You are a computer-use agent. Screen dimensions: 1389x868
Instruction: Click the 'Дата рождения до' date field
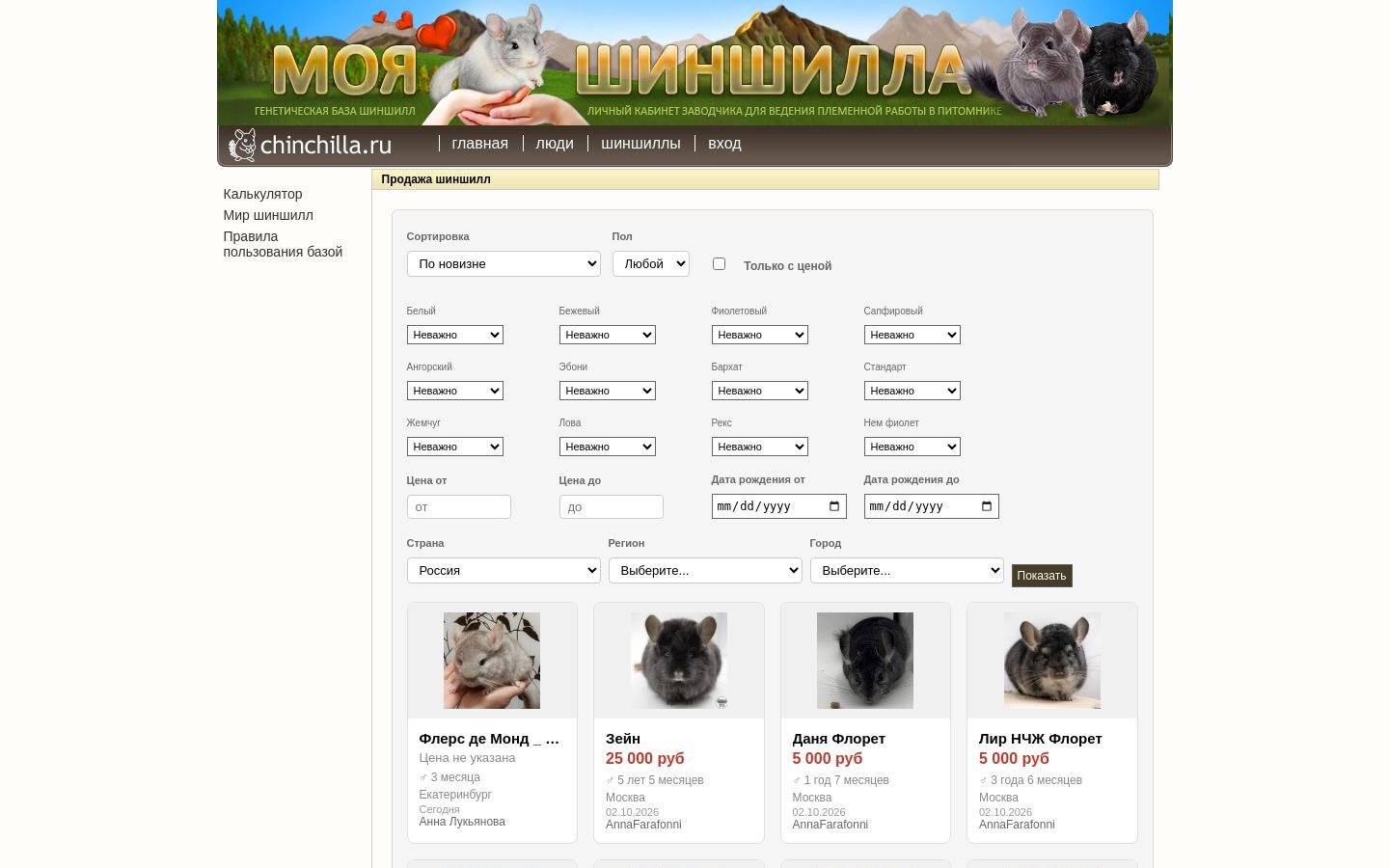coord(932,506)
